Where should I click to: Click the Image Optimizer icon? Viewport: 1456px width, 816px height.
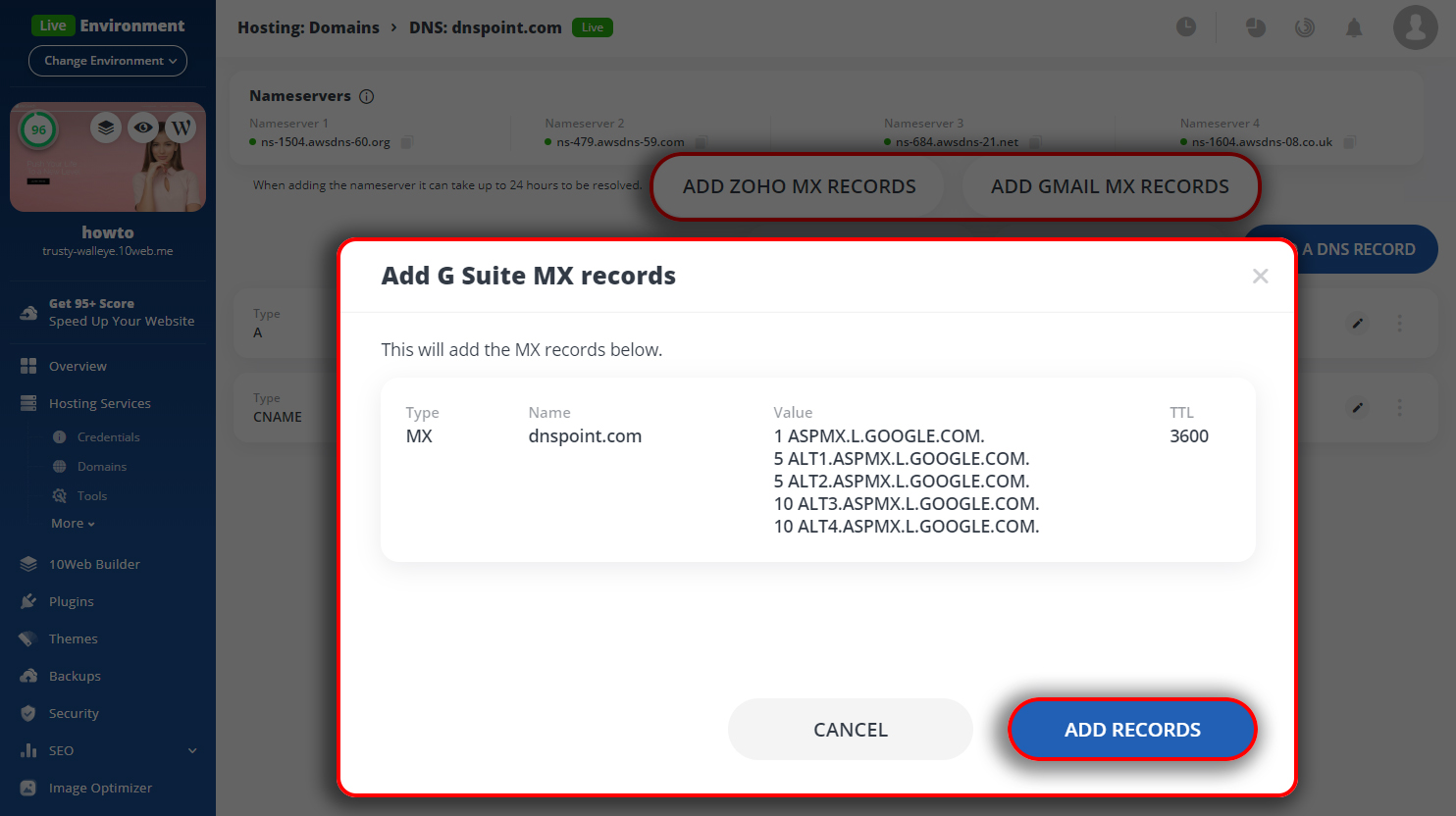(x=28, y=788)
